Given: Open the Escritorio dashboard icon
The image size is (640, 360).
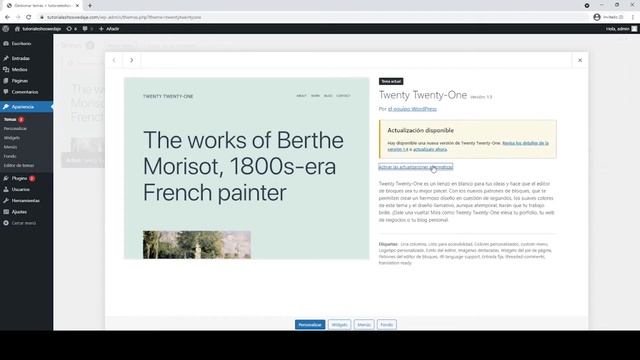Looking at the screenshot, I should 6,43.
